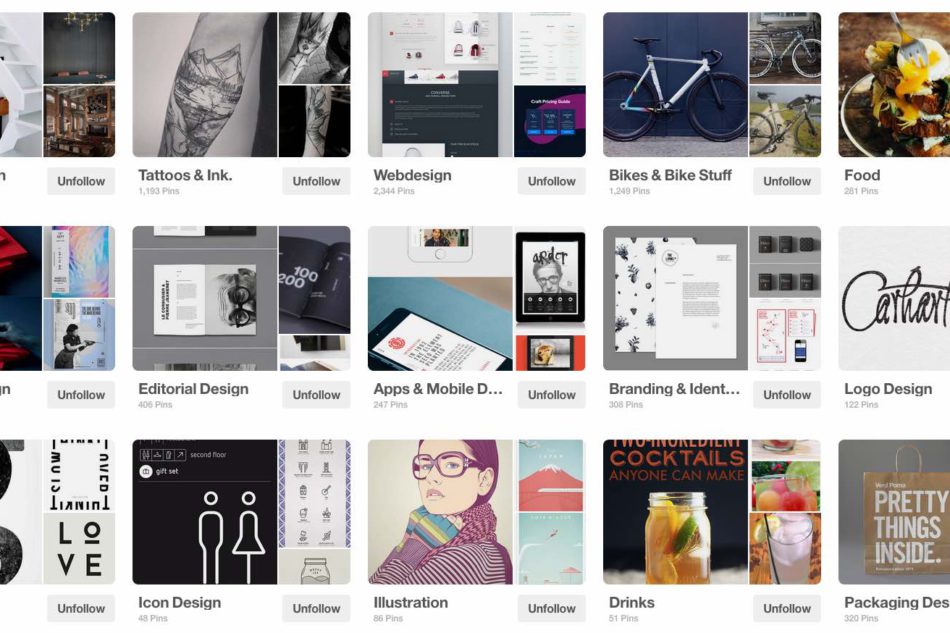
Task: Unfollow the Illustration board
Action: click(x=551, y=608)
